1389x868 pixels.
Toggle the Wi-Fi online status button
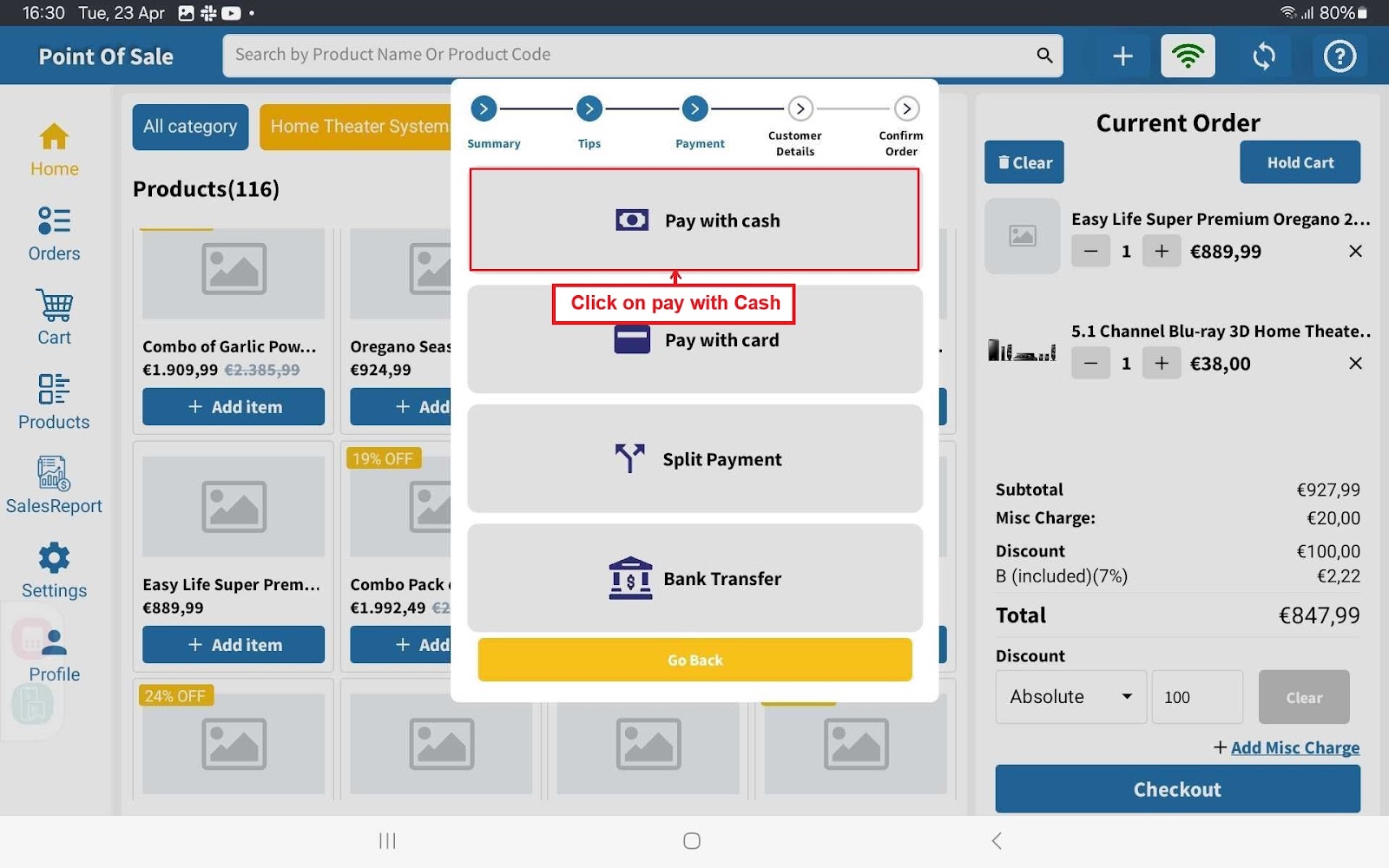pos(1188,56)
